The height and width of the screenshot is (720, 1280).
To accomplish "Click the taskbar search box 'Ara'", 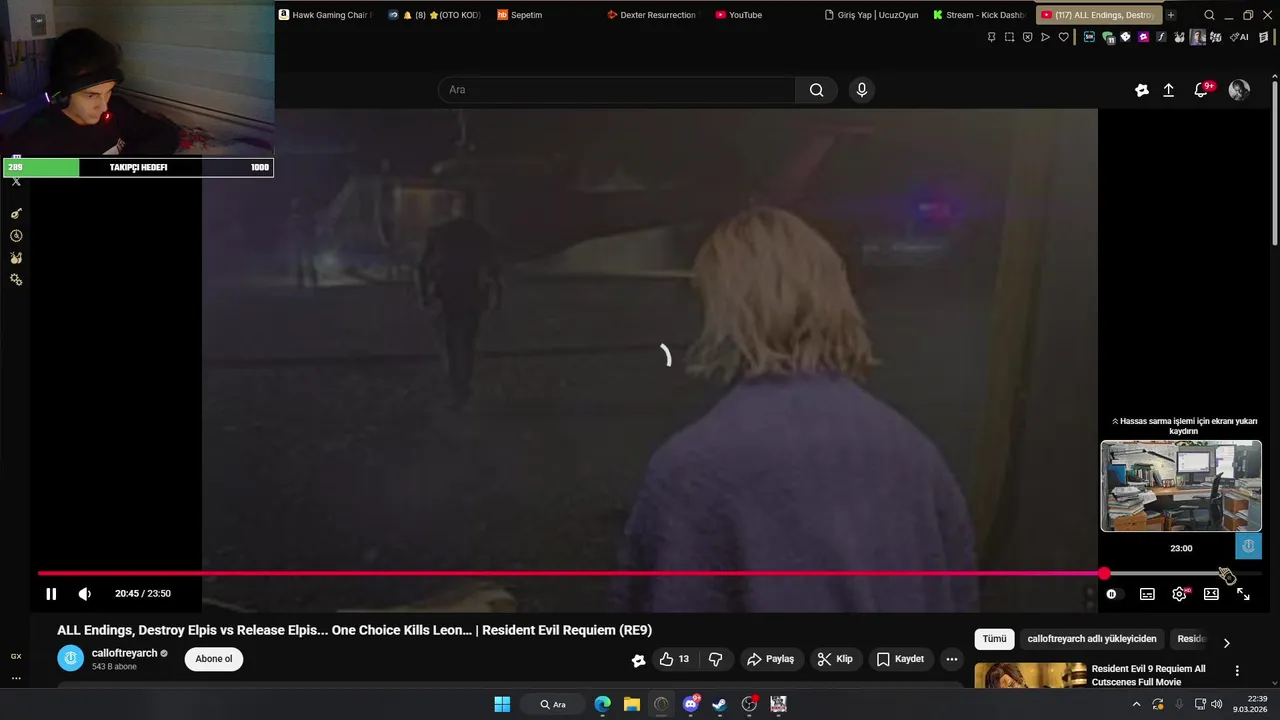I will 553,704.
